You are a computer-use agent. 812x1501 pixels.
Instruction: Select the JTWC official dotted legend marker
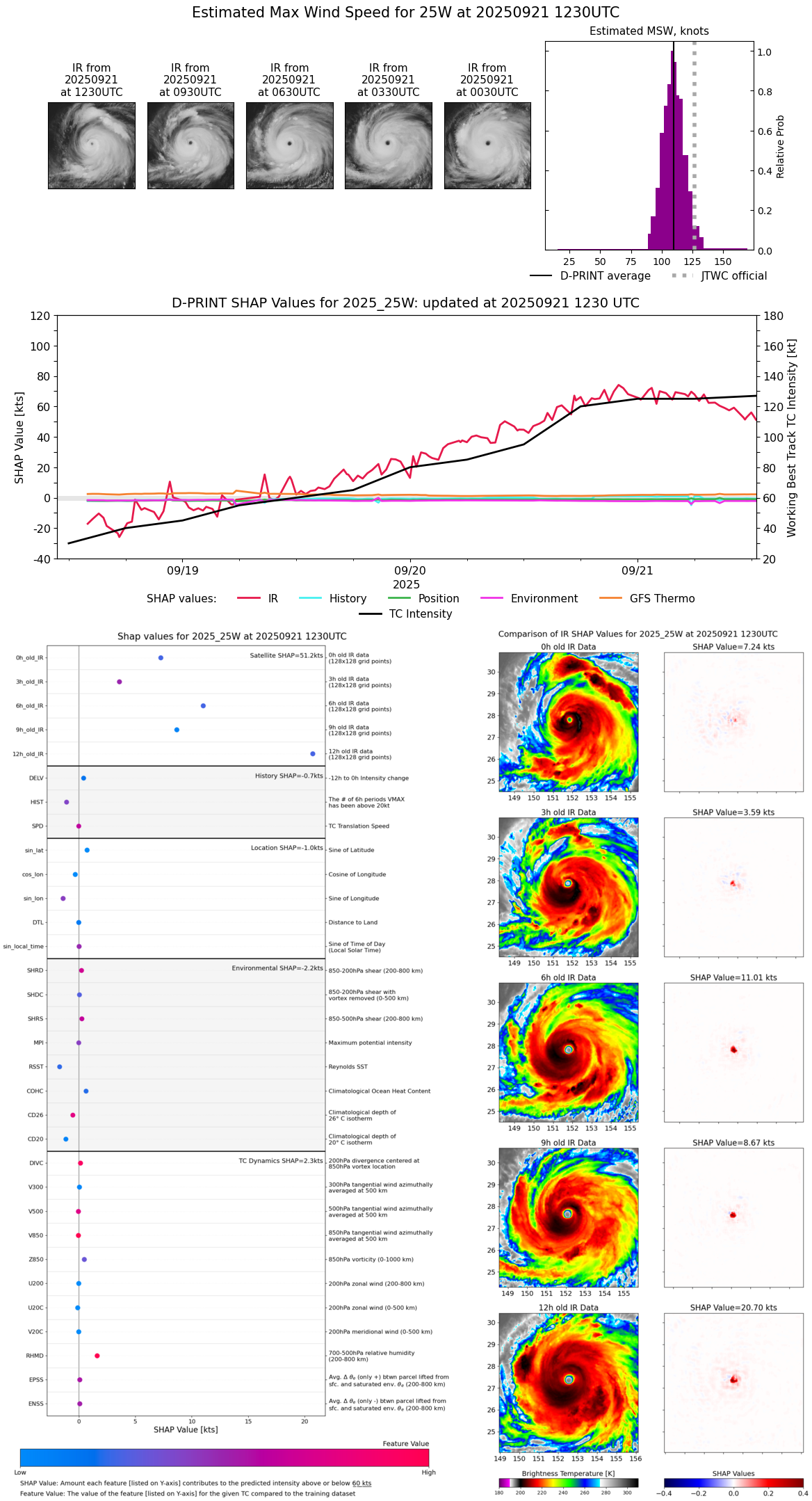tap(719, 276)
